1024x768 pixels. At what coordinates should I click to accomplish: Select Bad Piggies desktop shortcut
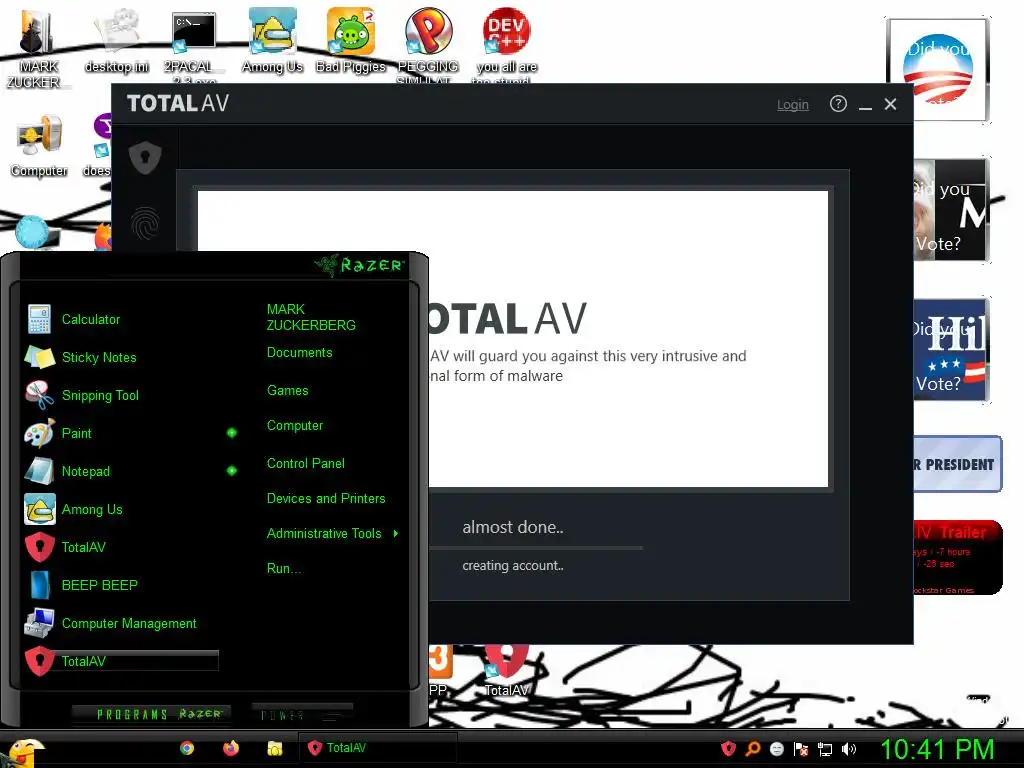(x=351, y=40)
